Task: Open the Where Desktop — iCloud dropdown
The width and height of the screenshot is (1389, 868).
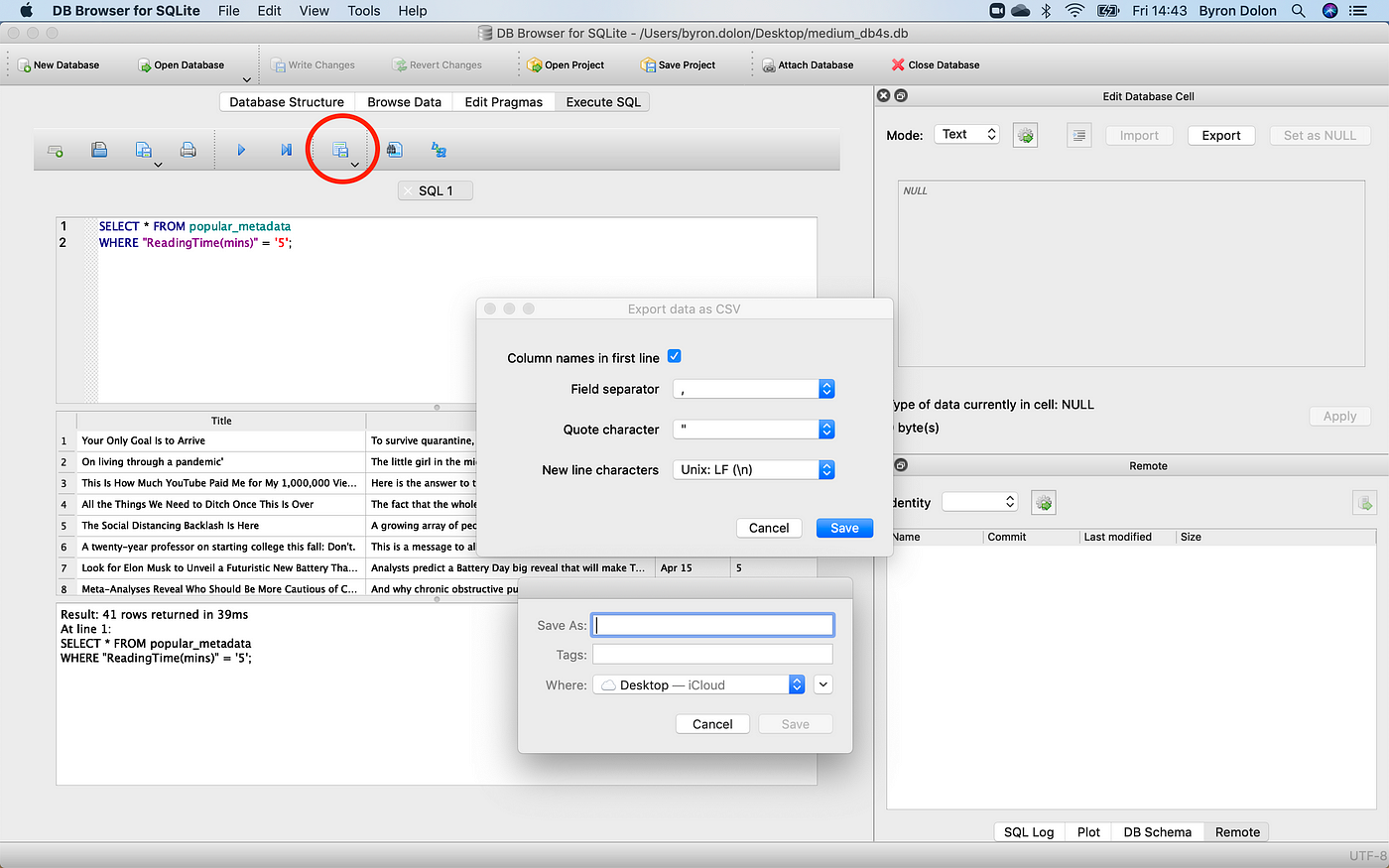Action: pos(698,685)
